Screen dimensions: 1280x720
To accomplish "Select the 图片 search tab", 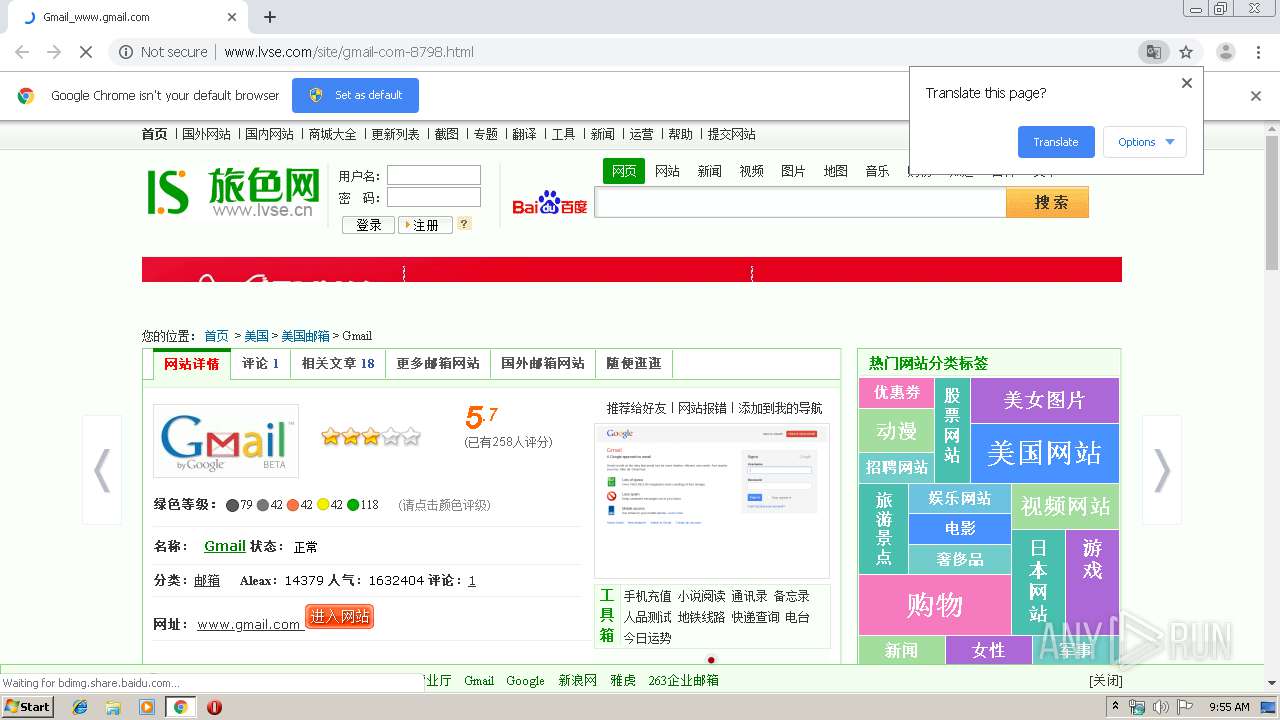I will click(793, 171).
